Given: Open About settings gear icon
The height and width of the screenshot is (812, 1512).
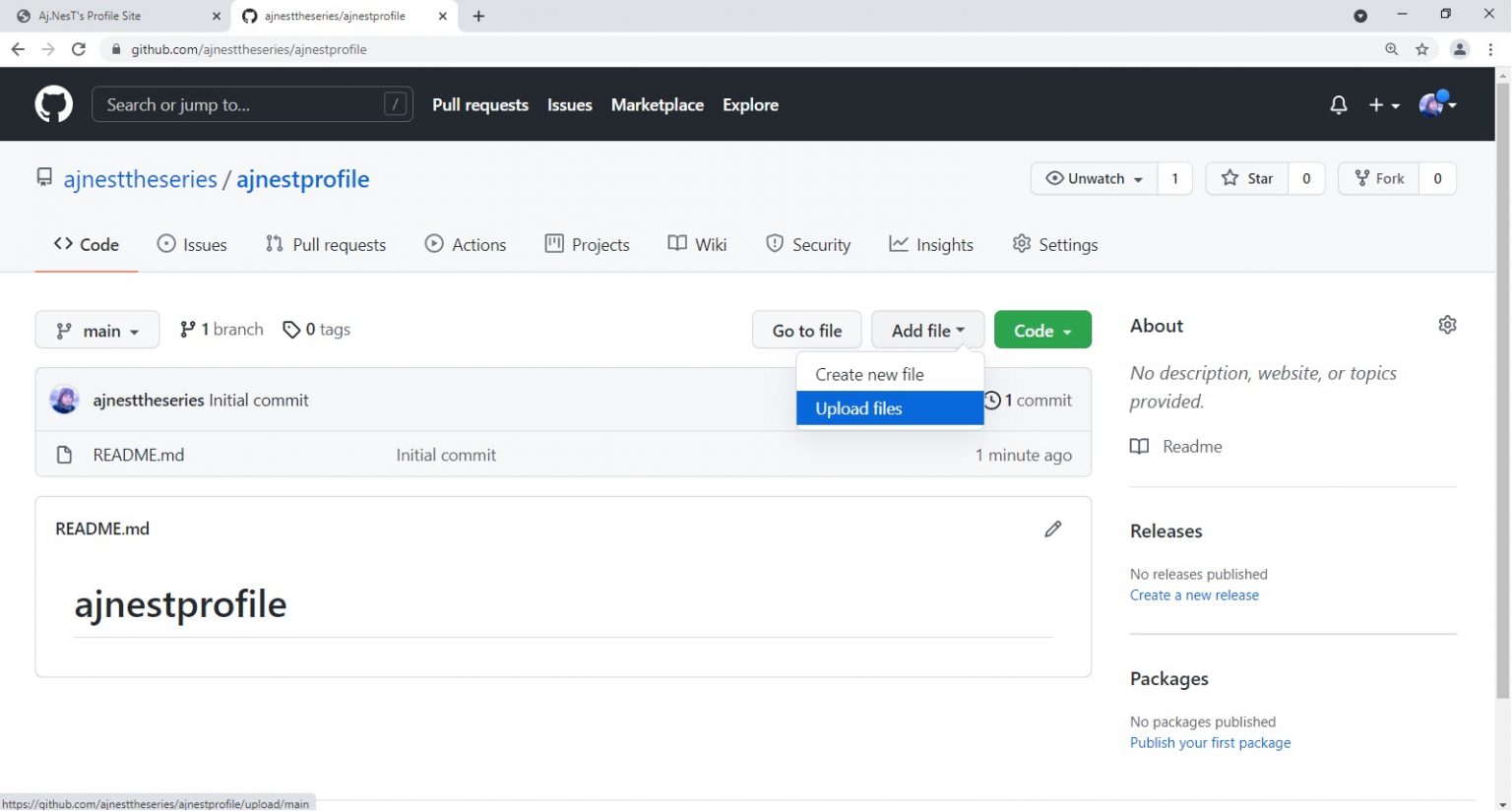Looking at the screenshot, I should (1446, 325).
